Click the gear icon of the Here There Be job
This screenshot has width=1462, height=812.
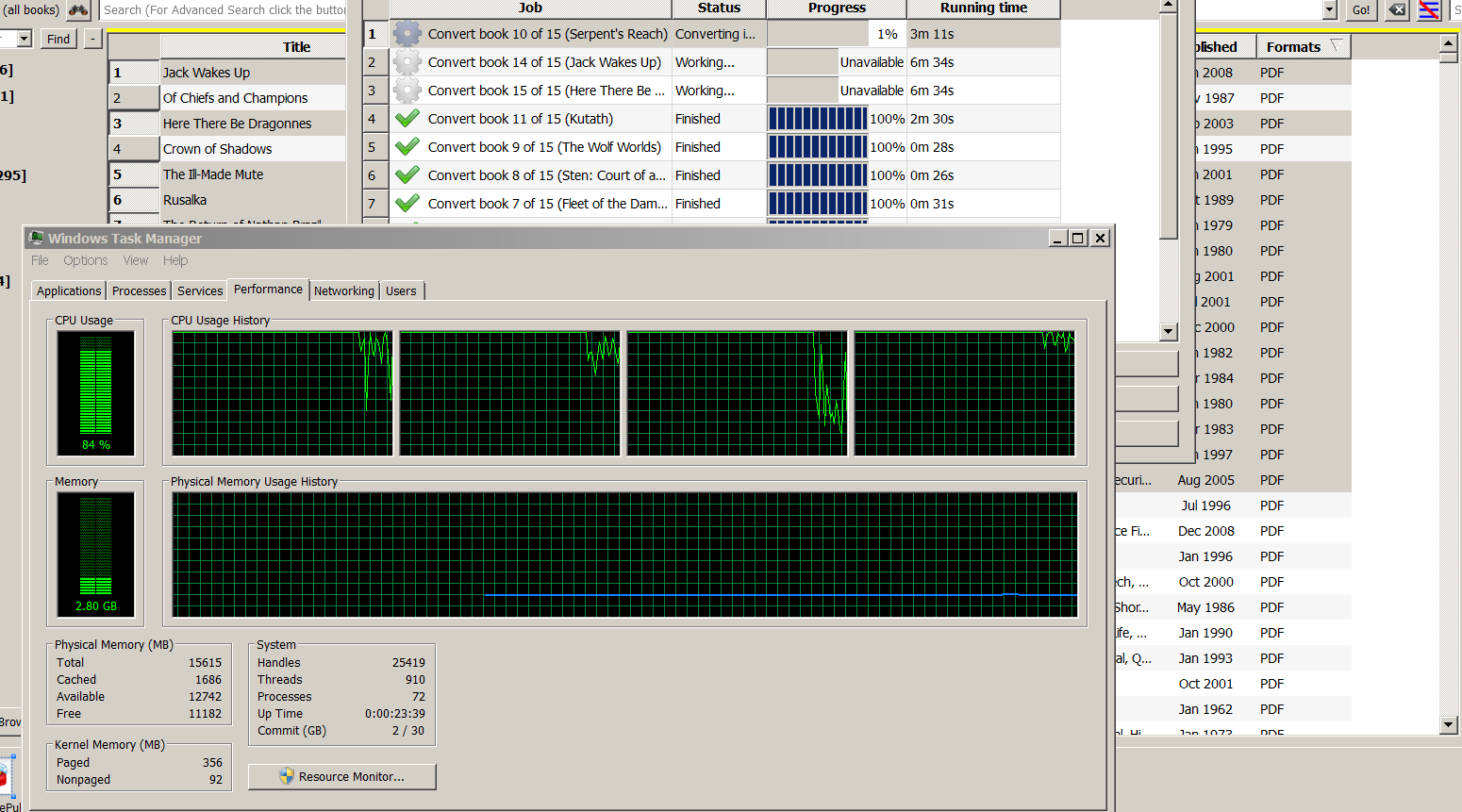pos(407,91)
